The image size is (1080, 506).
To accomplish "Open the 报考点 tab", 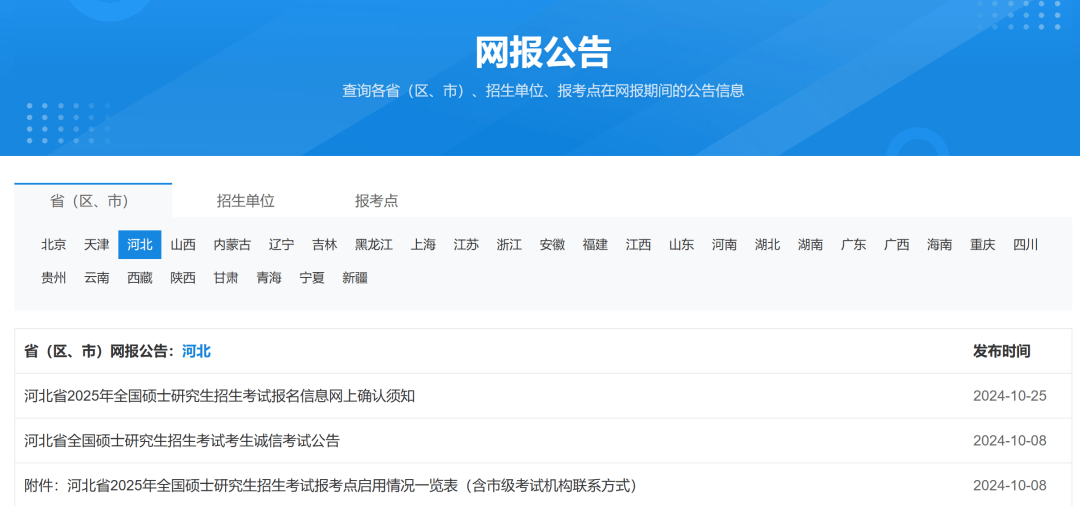I will [376, 201].
